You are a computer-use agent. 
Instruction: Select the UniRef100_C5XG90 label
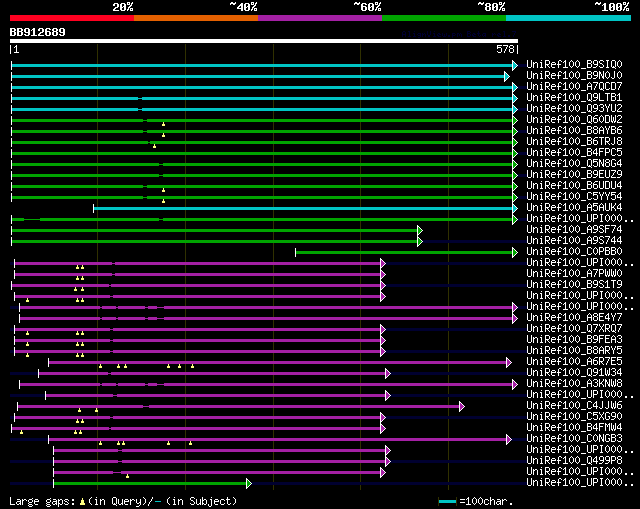(x=574, y=417)
